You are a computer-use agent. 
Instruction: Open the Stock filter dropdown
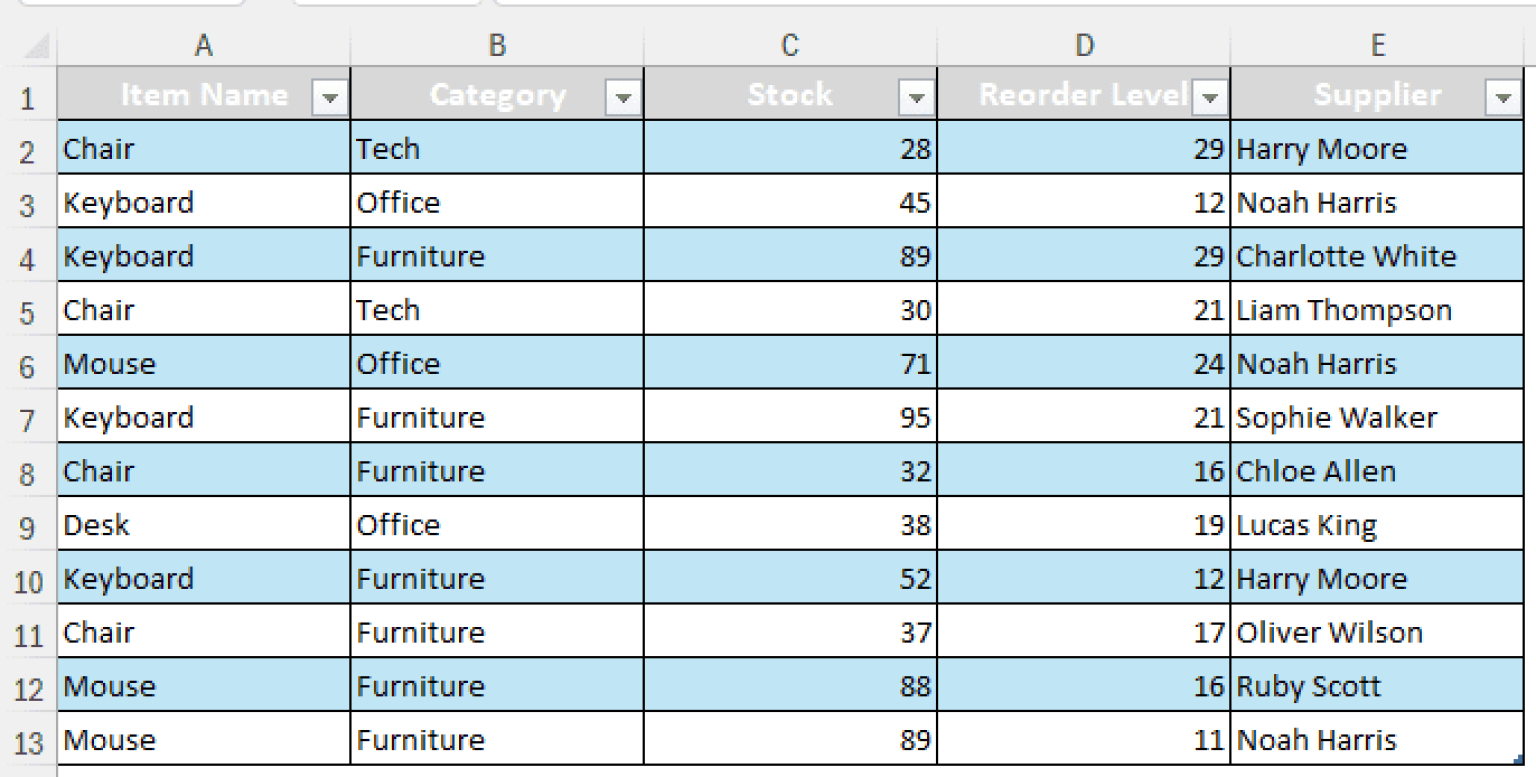pyautogui.click(x=916, y=95)
